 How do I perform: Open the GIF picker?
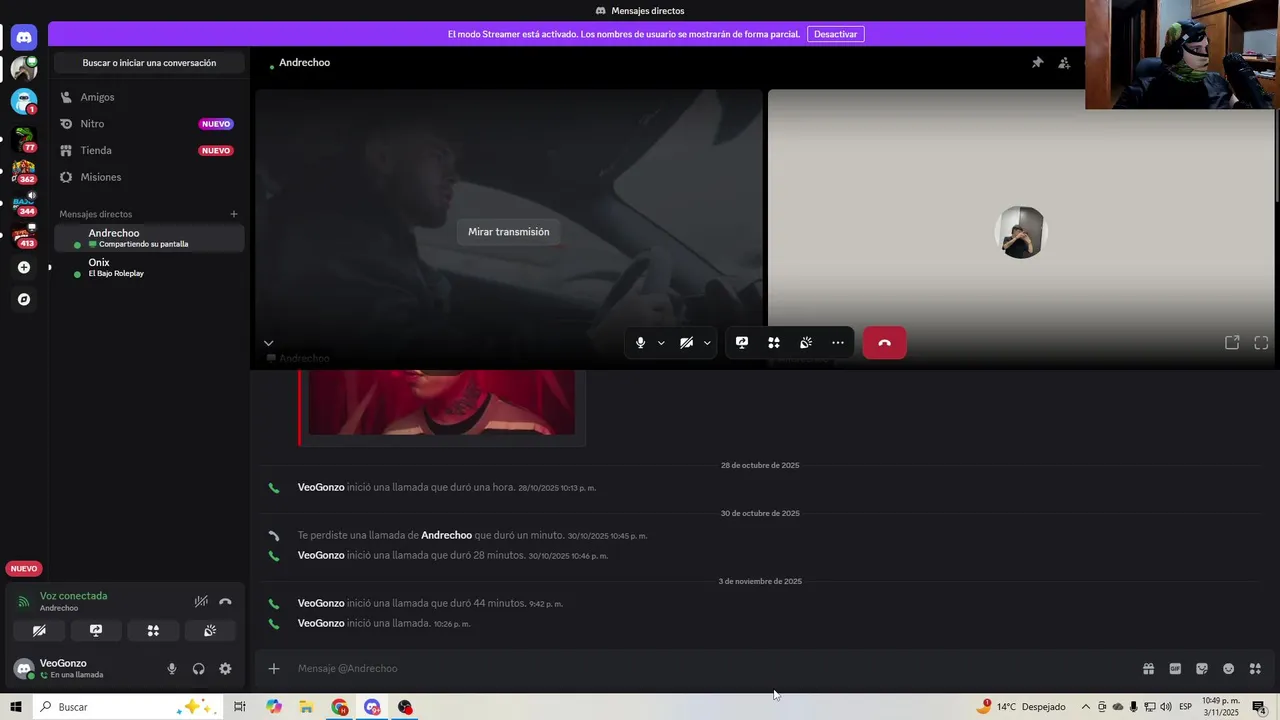point(1175,669)
